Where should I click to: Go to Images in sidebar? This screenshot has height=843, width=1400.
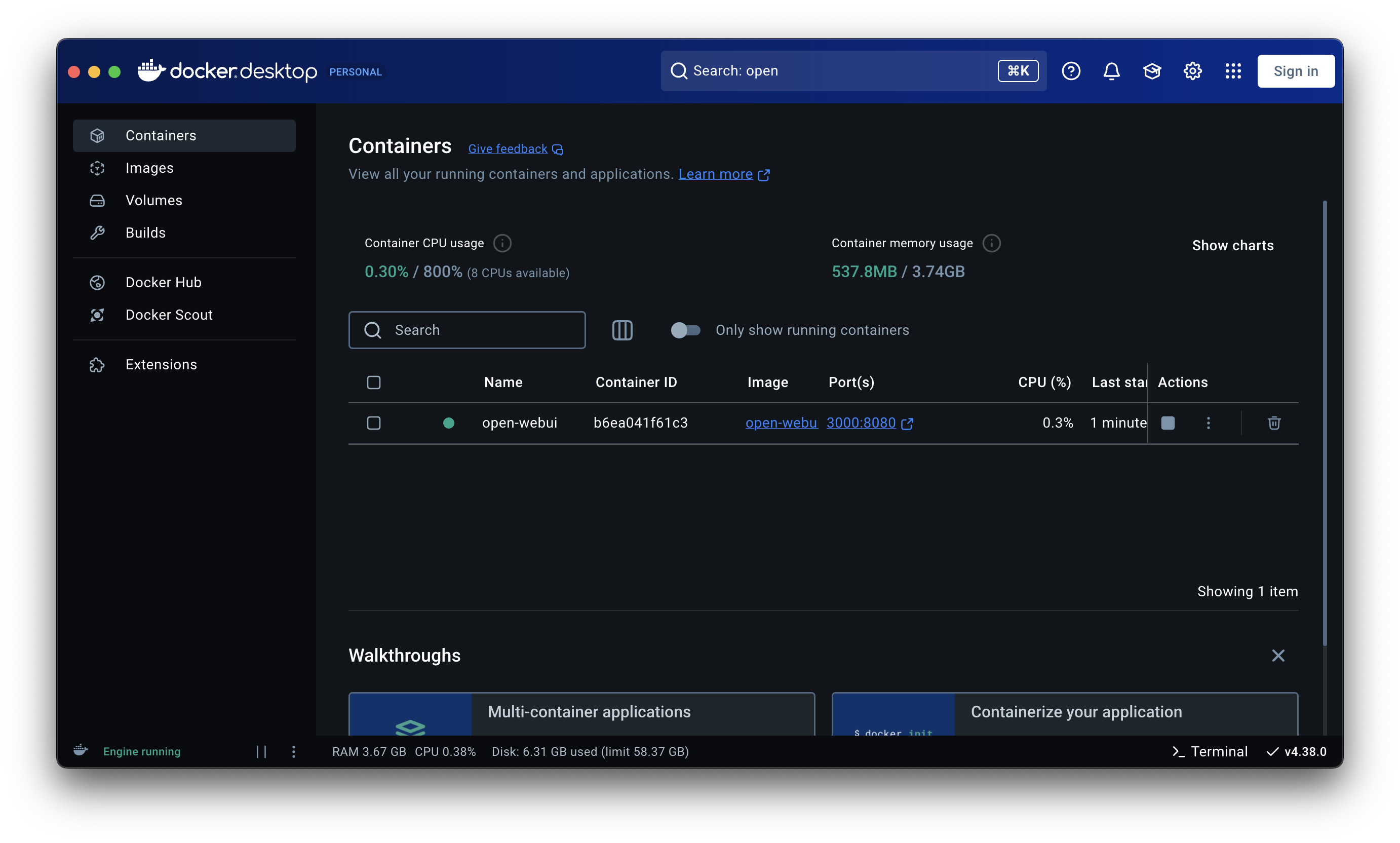(x=184, y=168)
